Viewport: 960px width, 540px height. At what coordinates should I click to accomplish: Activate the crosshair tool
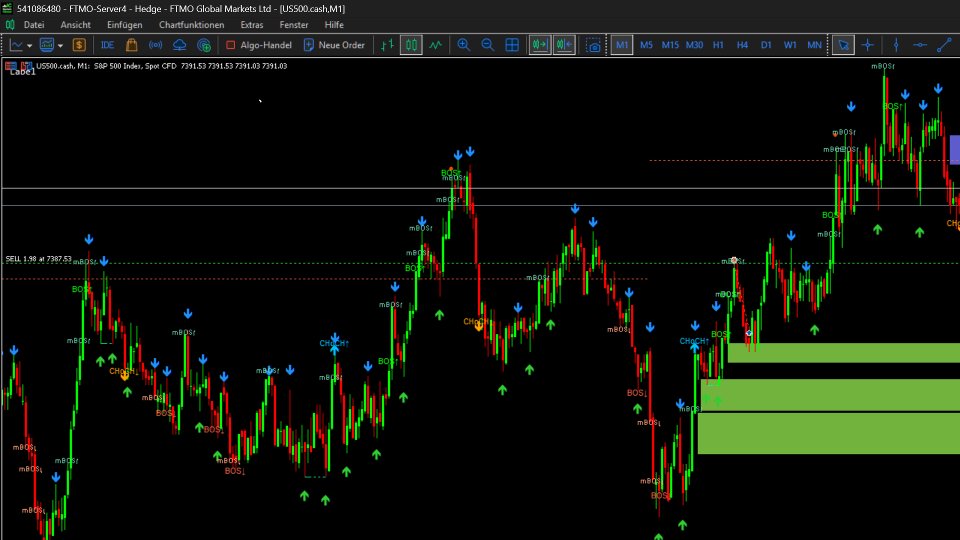click(868, 45)
